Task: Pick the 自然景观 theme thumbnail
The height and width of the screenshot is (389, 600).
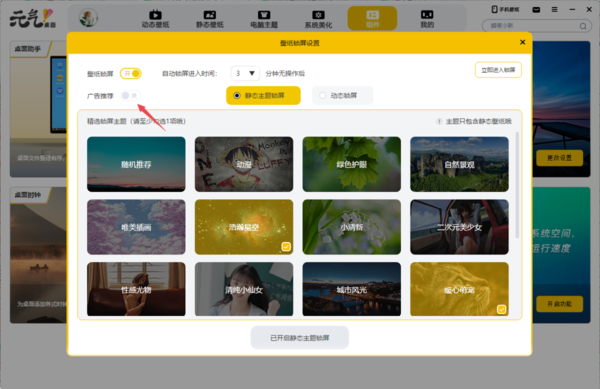Action: 459,164
